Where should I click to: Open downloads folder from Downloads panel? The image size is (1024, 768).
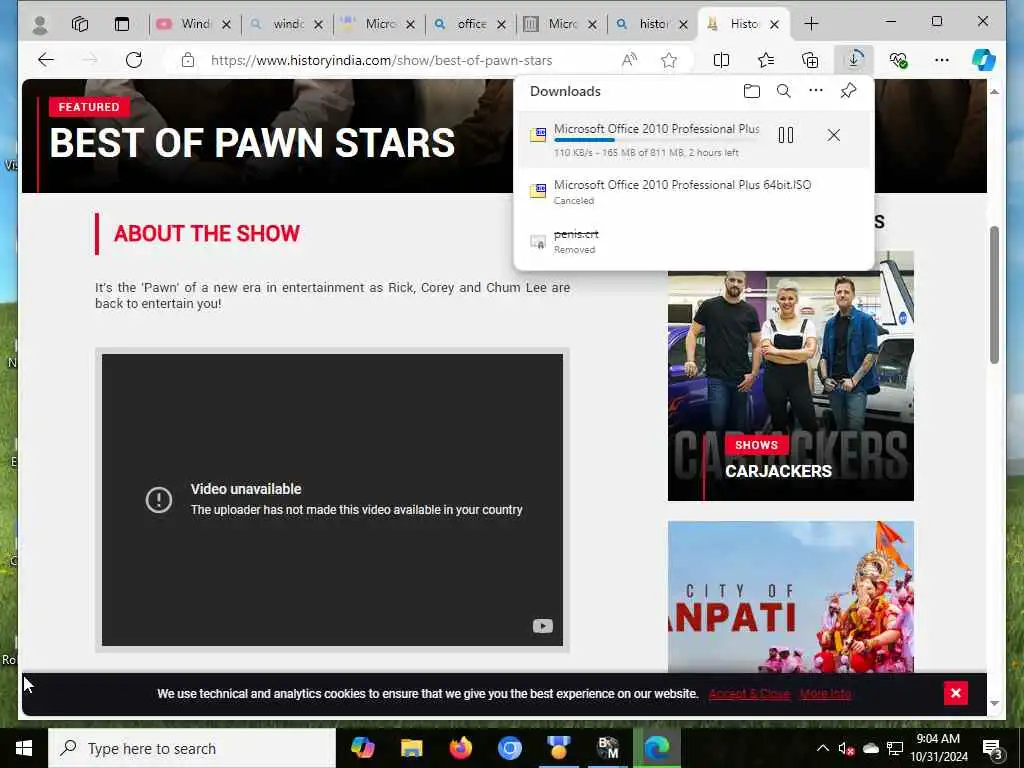(x=752, y=91)
